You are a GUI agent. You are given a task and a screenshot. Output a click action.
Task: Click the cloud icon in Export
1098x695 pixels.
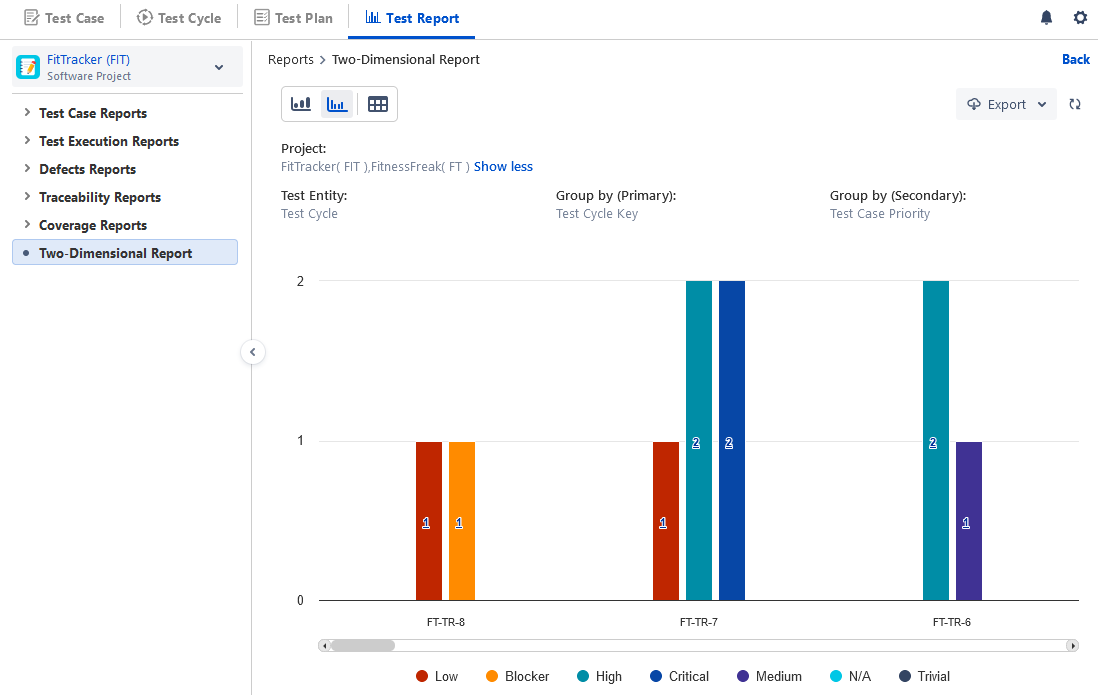[974, 104]
